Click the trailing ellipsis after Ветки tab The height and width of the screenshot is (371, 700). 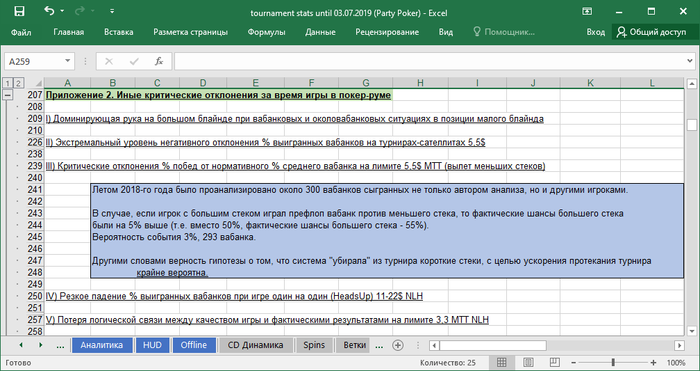tap(379, 345)
